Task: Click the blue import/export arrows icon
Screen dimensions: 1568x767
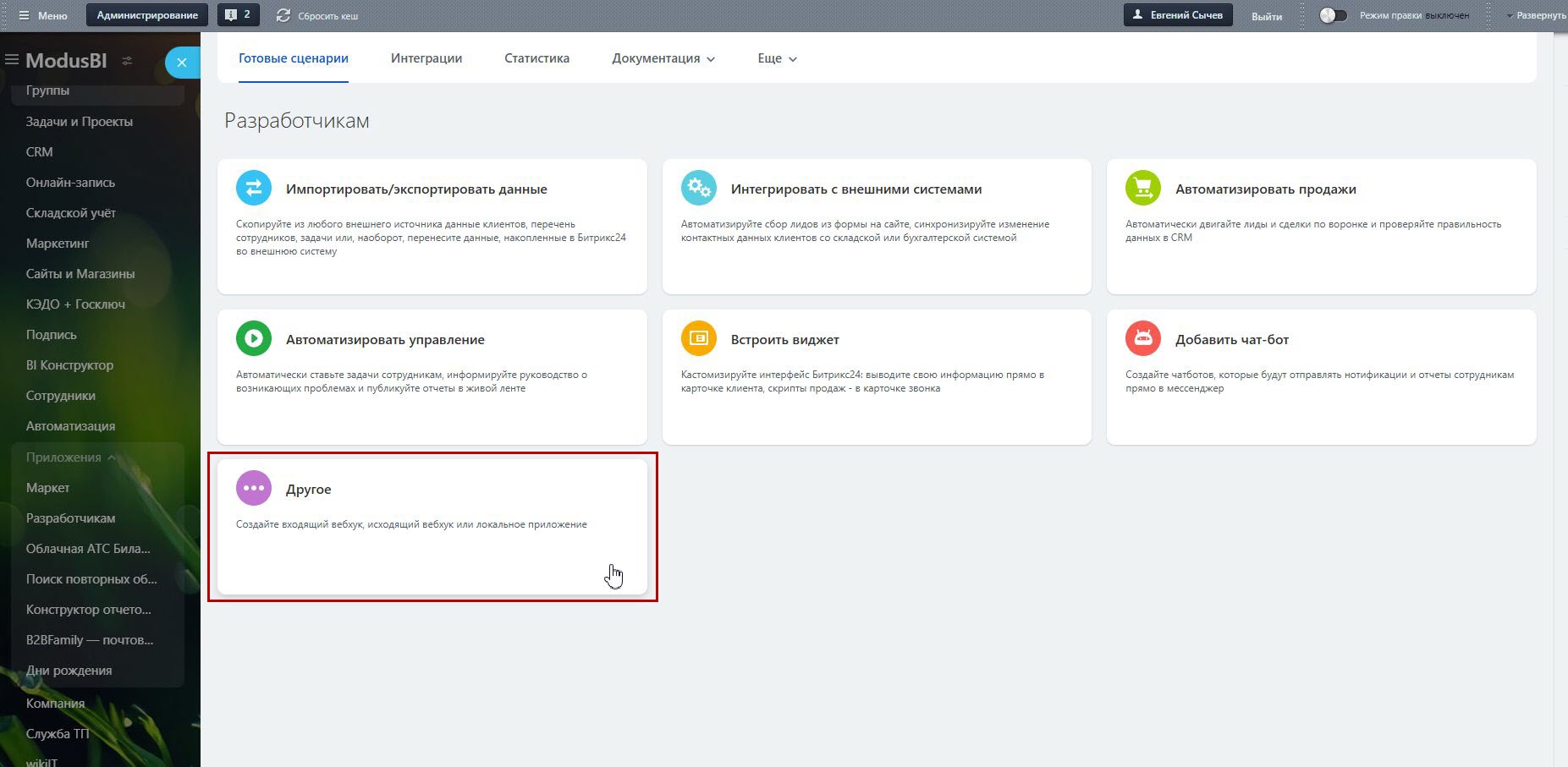Action: [x=254, y=188]
